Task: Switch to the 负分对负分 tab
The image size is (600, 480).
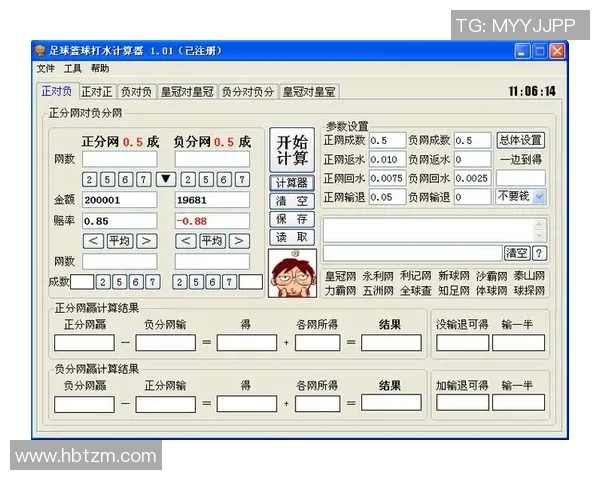Action: coord(248,92)
